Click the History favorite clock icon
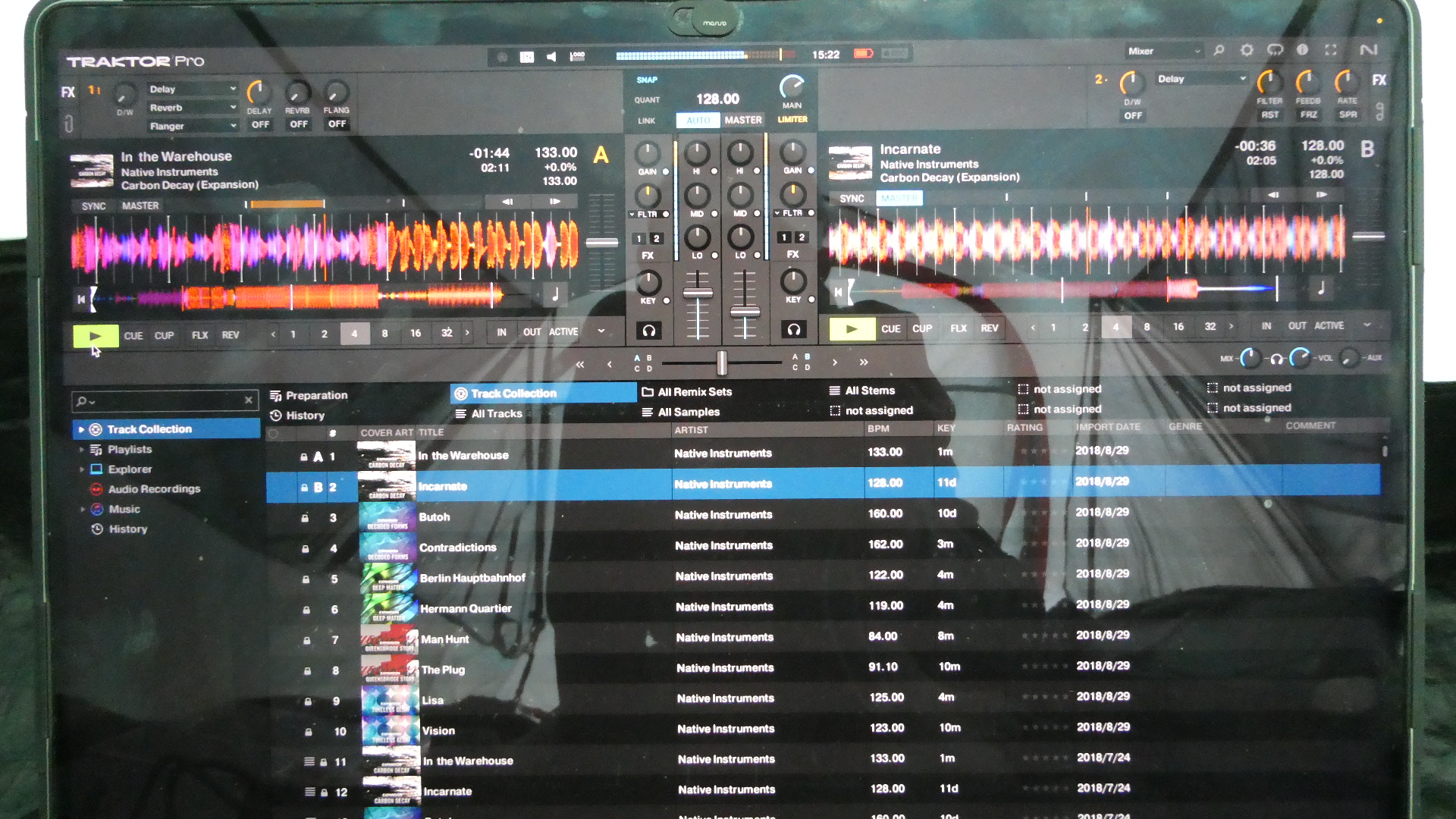This screenshot has width=1456, height=819. click(x=276, y=416)
